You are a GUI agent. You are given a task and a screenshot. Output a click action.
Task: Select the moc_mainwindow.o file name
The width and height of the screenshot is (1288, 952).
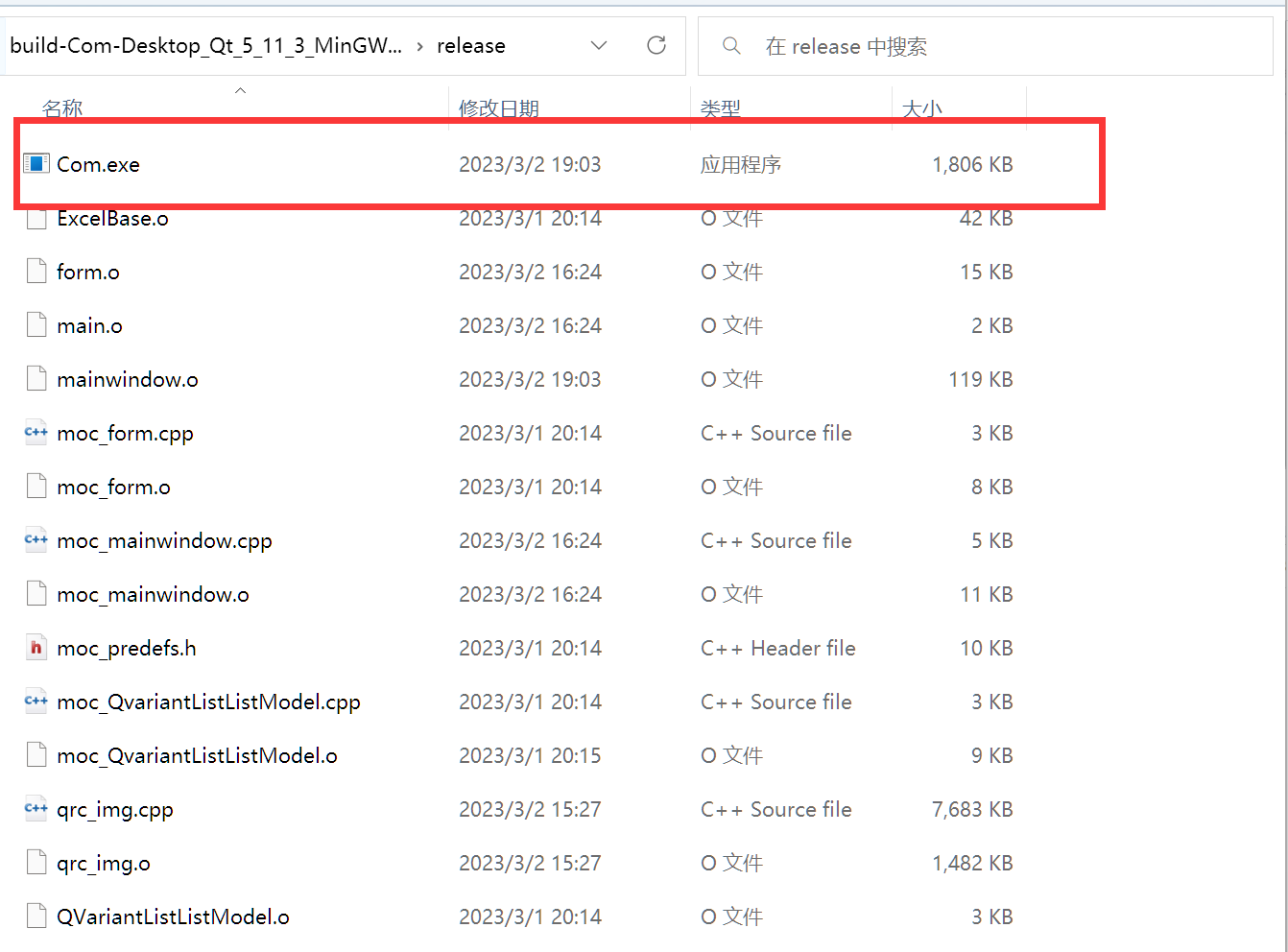click(153, 595)
